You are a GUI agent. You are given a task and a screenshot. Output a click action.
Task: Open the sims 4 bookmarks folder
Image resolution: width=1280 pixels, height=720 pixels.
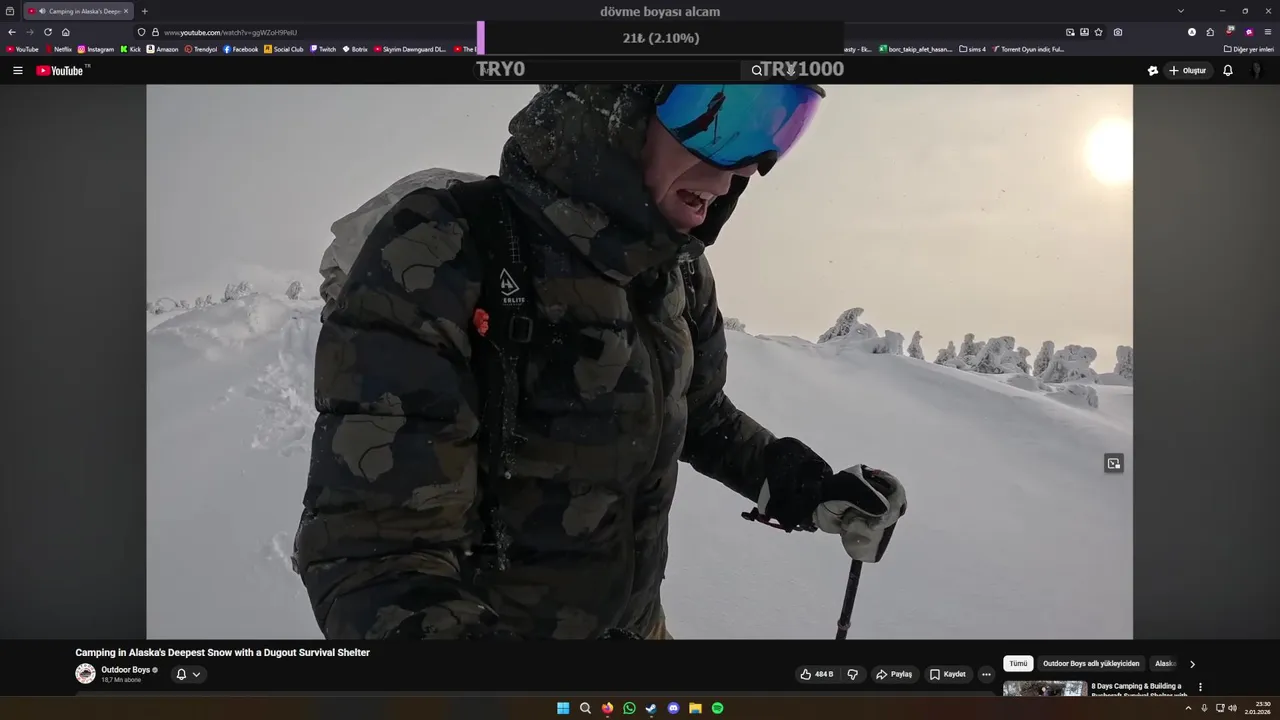coord(972,49)
